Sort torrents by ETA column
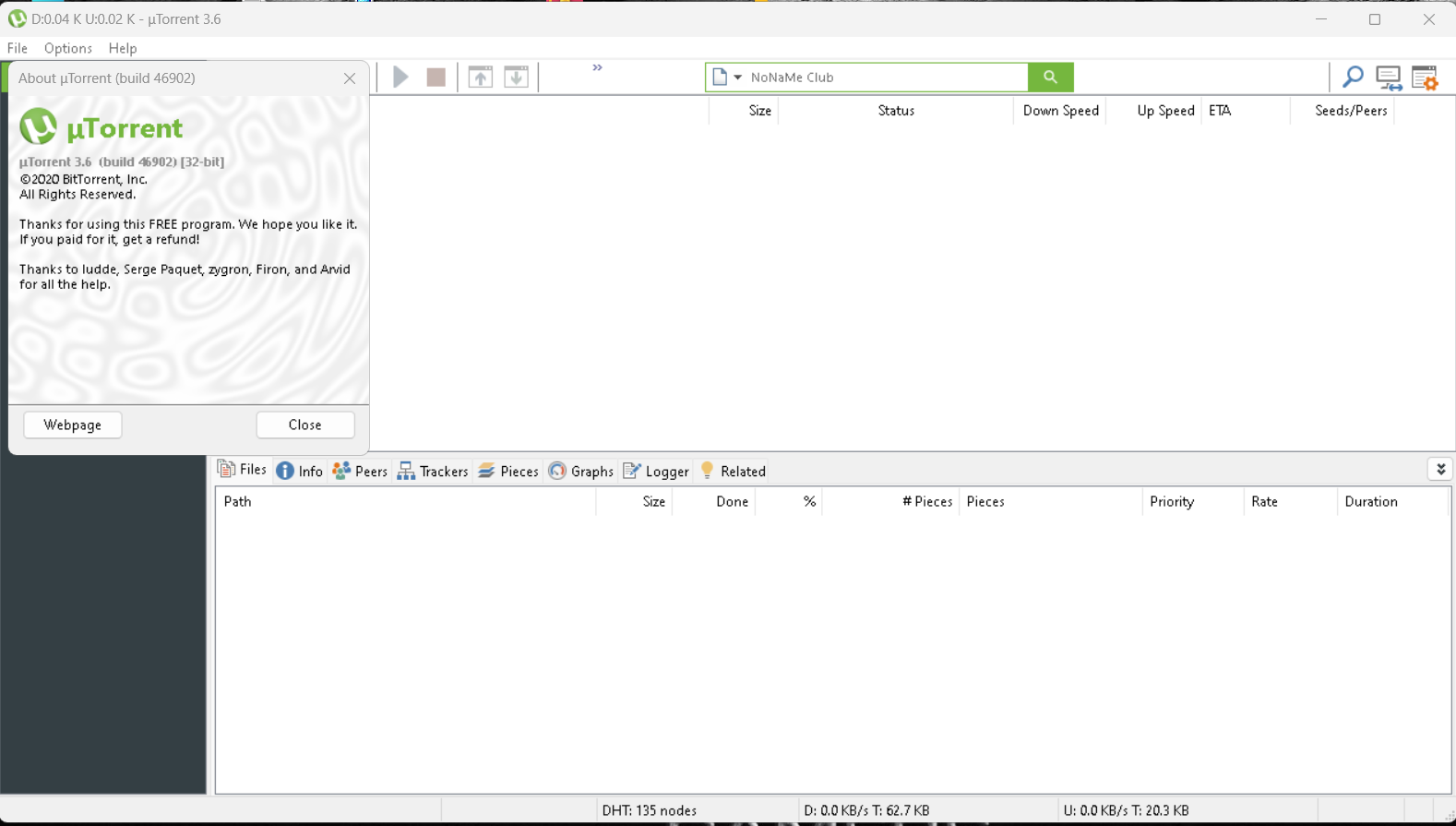The width and height of the screenshot is (1456, 826). point(1246,111)
